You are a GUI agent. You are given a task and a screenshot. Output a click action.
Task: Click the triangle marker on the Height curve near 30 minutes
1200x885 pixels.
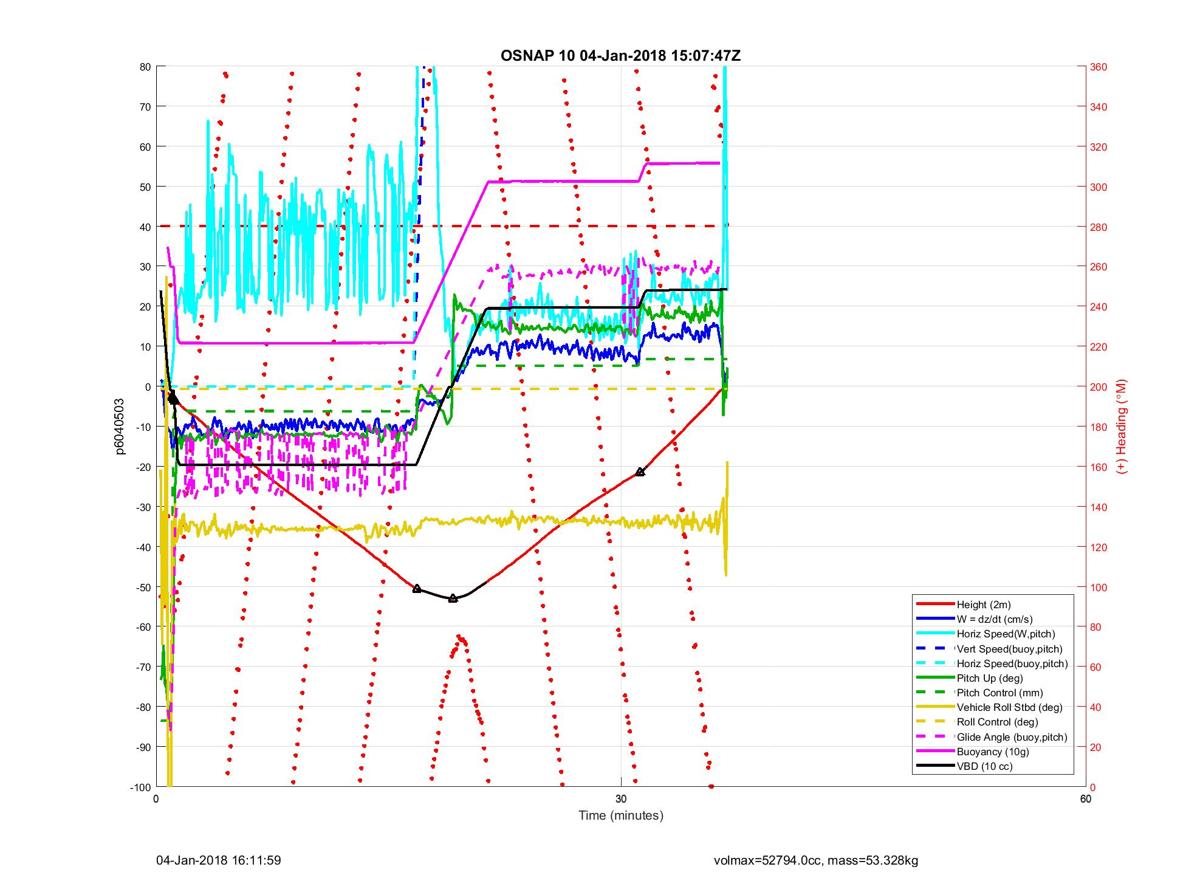tap(640, 472)
